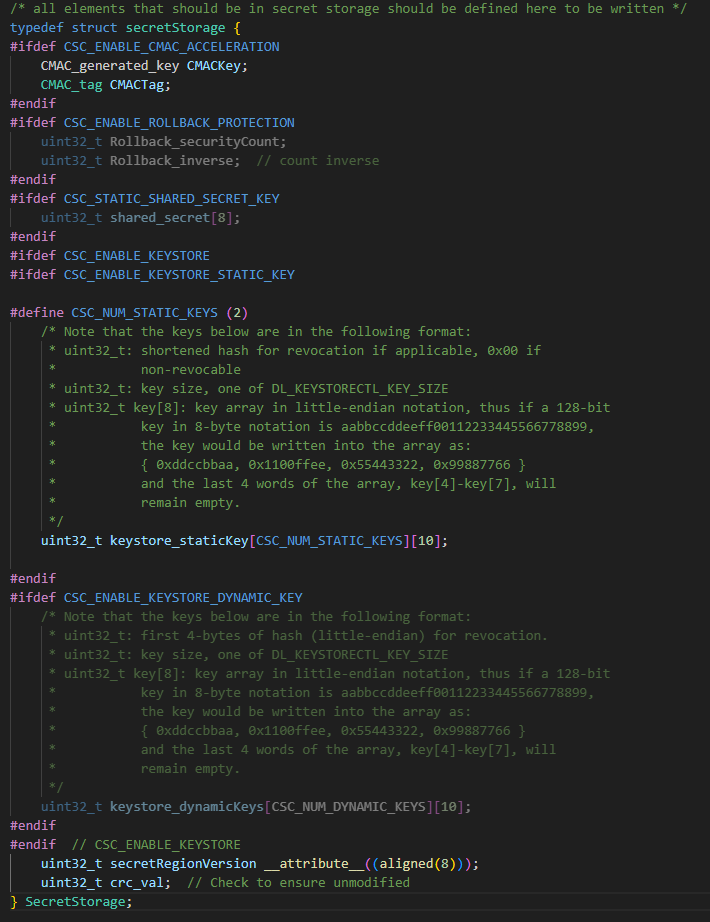Image resolution: width=710 pixels, height=922 pixels.
Task: Click the '// count inverse' comment
Action: coord(317,161)
